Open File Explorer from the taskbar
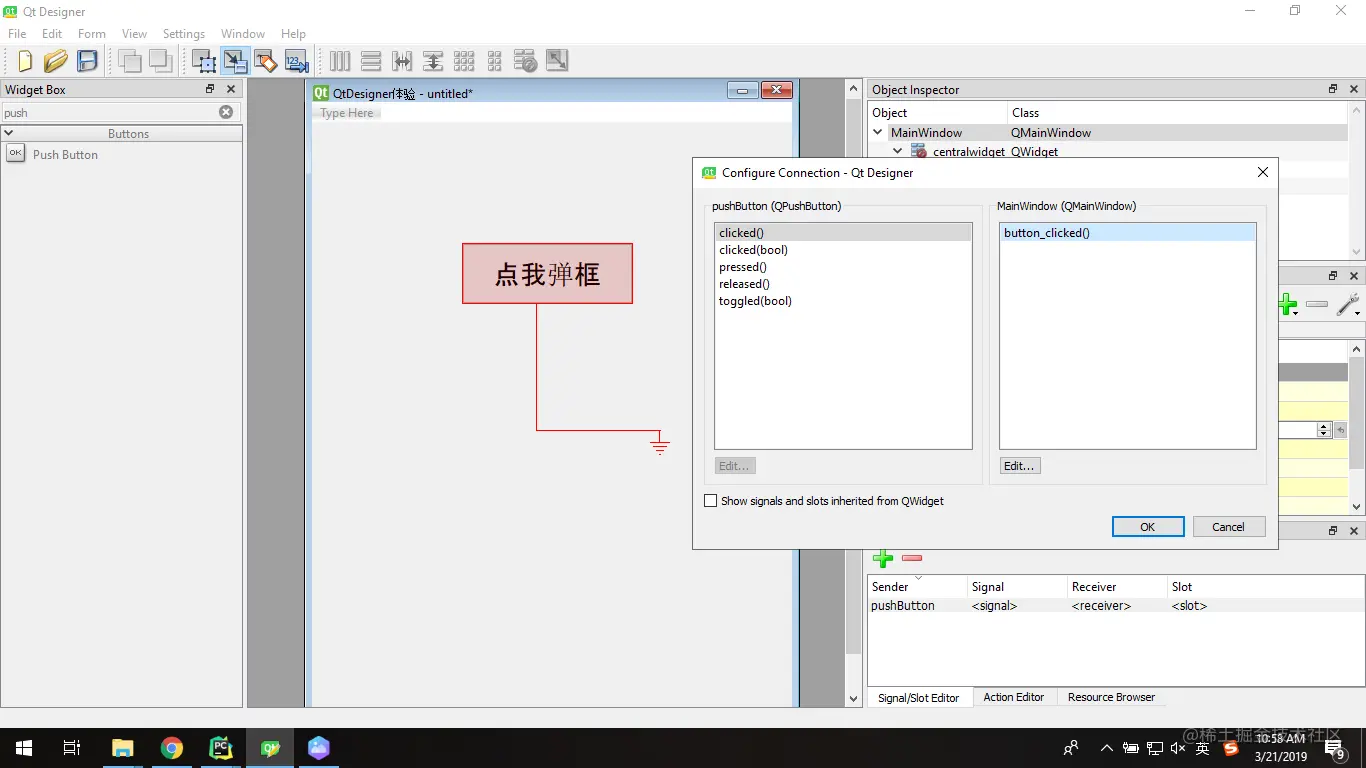1366x768 pixels. [x=123, y=748]
